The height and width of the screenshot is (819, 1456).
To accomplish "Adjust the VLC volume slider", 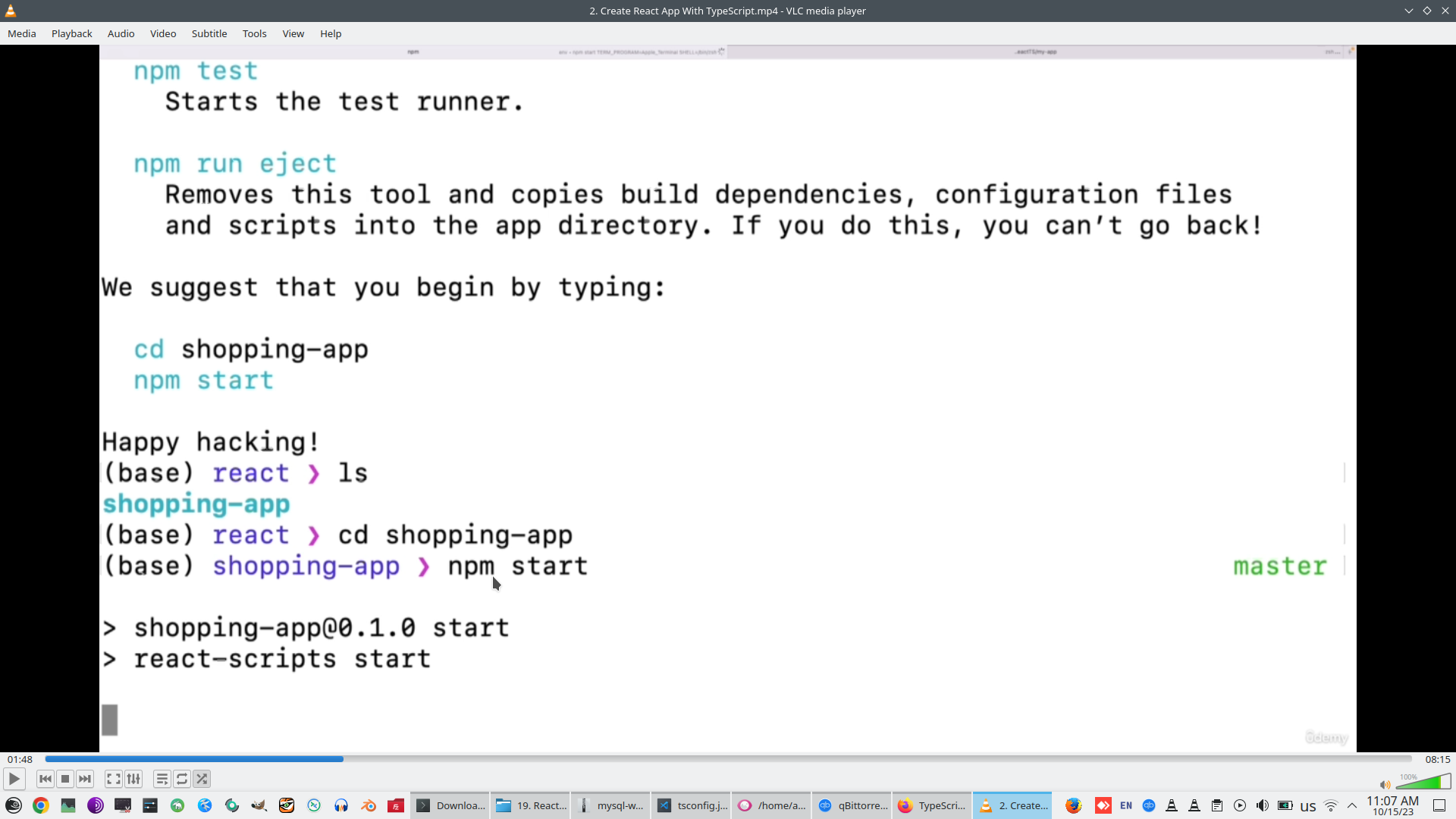I will (1424, 783).
